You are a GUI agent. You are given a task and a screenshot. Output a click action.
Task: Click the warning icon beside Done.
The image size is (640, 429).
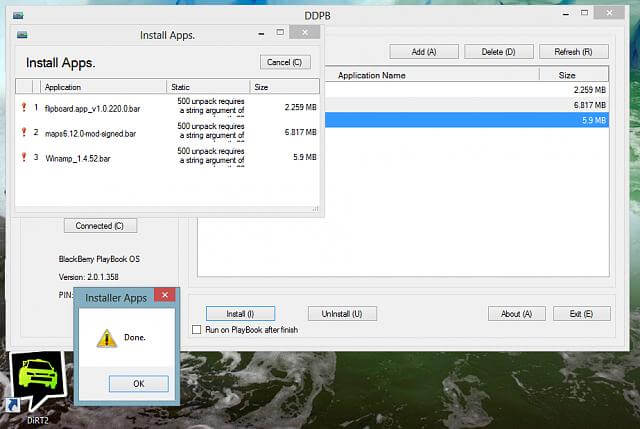pos(107,338)
